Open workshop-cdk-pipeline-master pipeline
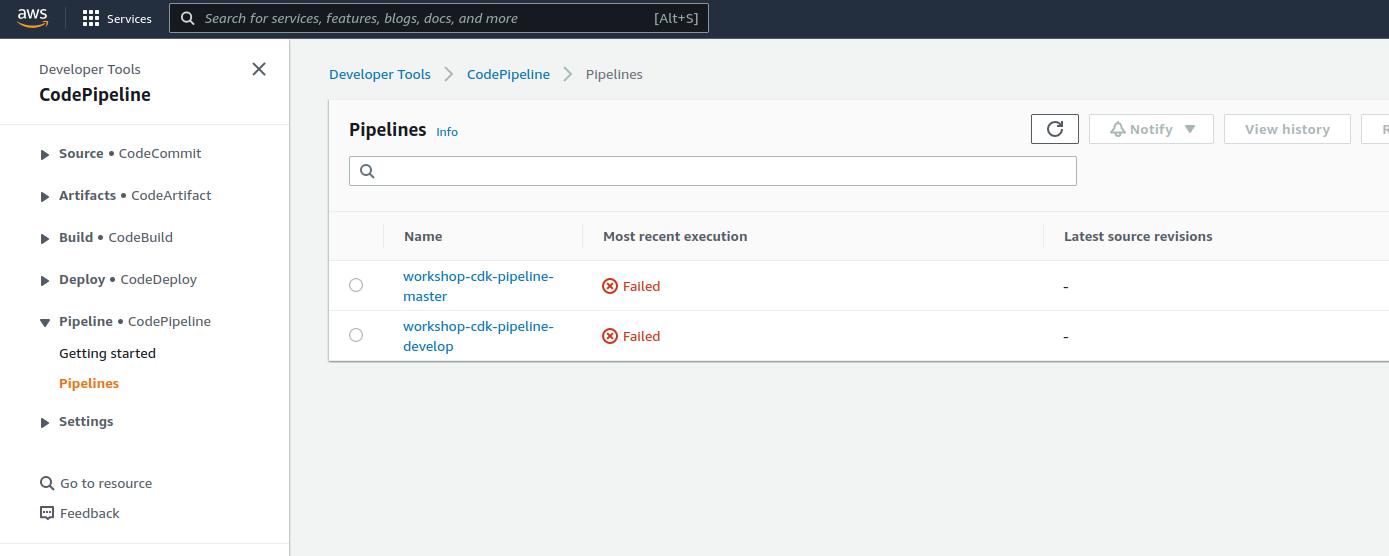This screenshot has height=556, width=1389. [x=478, y=286]
